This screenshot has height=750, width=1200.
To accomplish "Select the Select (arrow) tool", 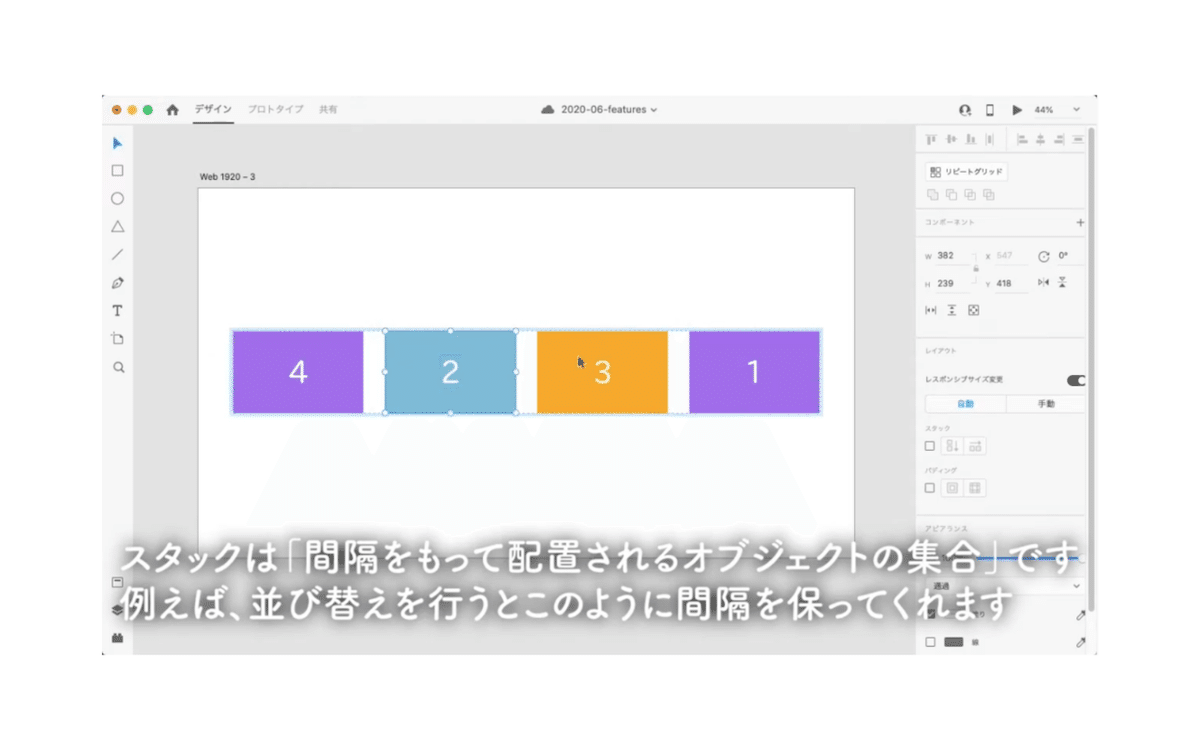I will [117, 143].
